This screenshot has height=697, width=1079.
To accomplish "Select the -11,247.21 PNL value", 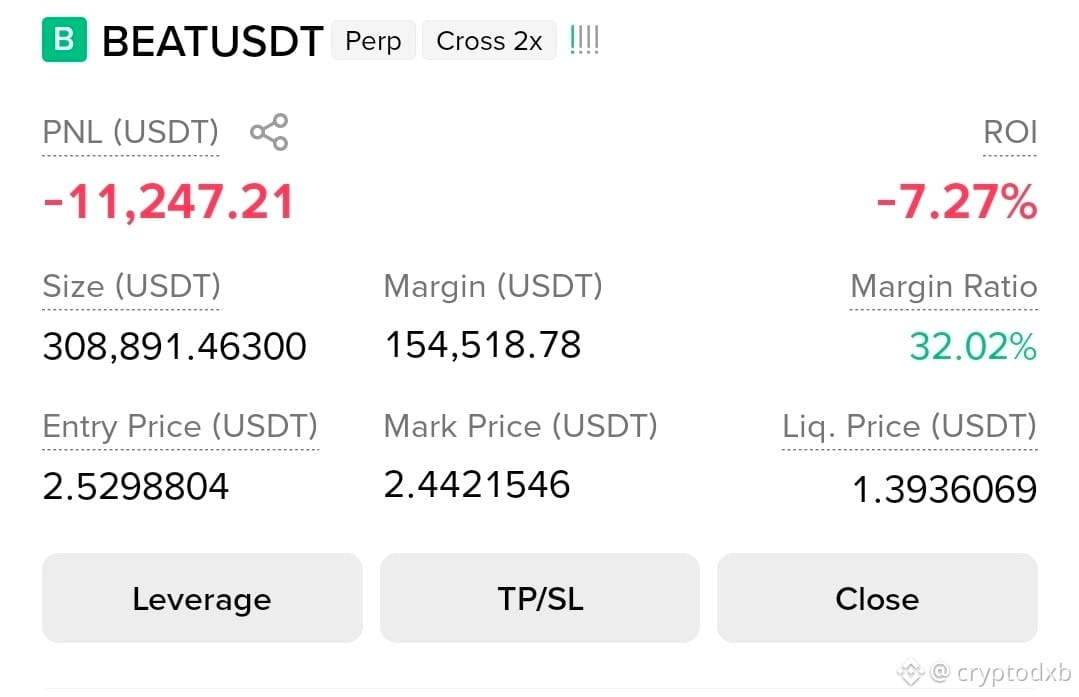I will pyautogui.click(x=169, y=202).
